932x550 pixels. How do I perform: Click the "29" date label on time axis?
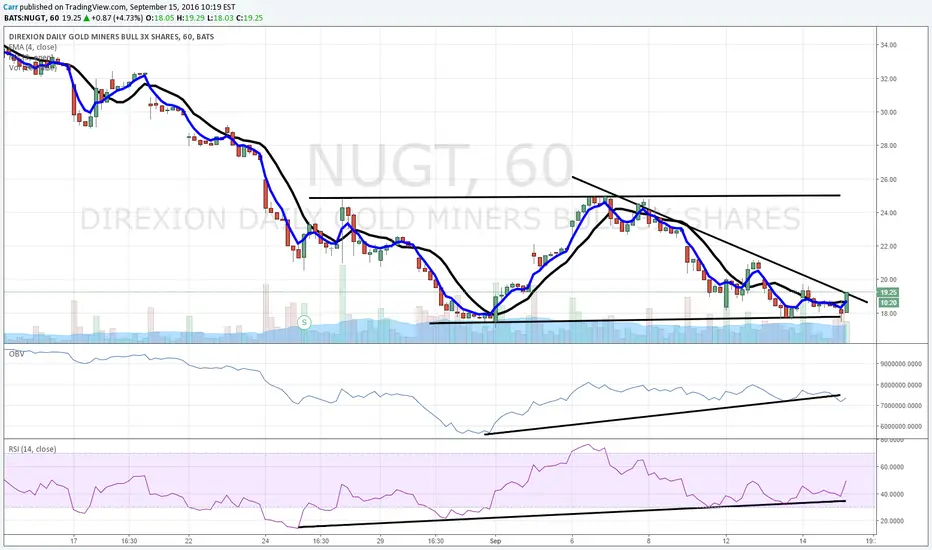point(380,541)
